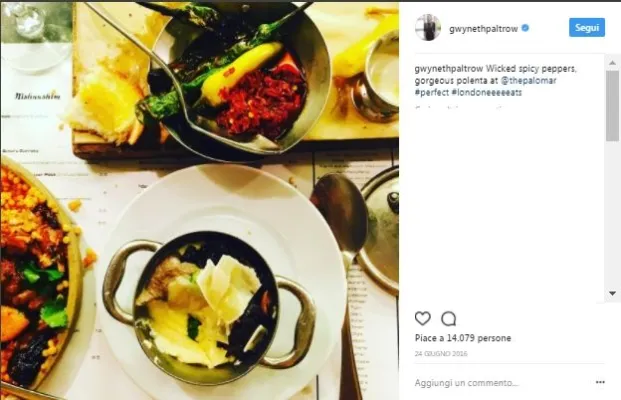The height and width of the screenshot is (400, 621).
Task: Click the comments scrollbar up arrow
Action: tap(612, 63)
